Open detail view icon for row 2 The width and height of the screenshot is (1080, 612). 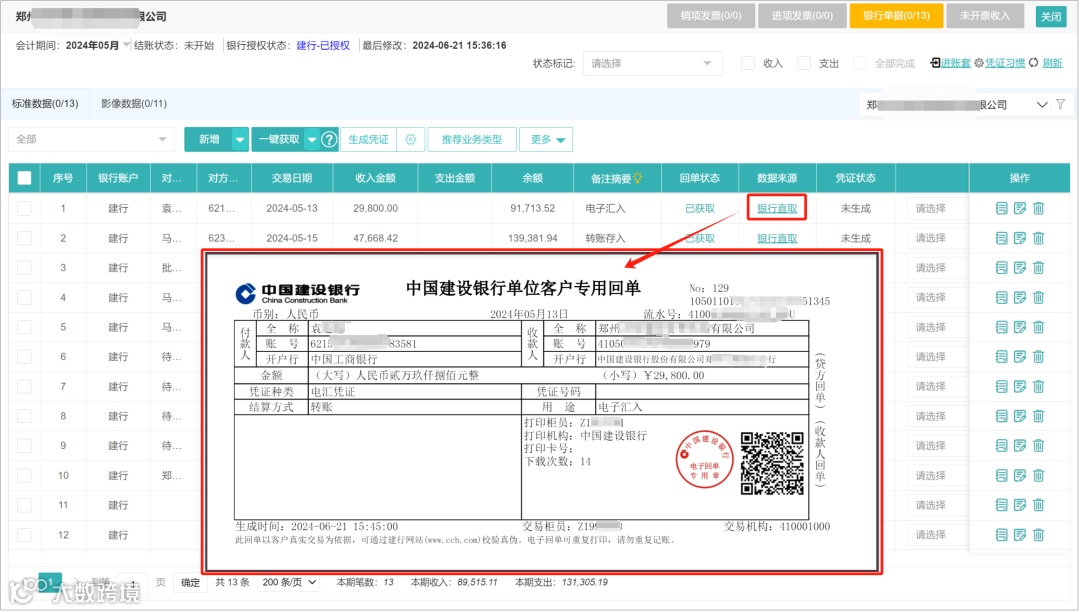tap(1001, 238)
